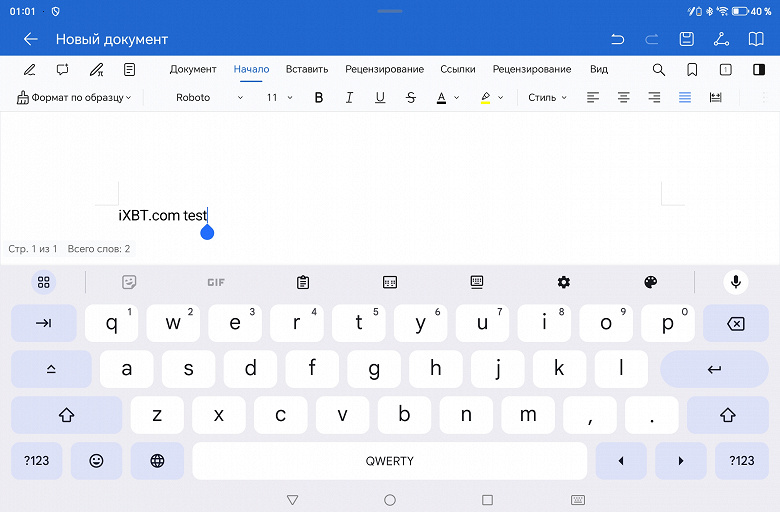Open the bookmark icon in ribbon
The image size is (780, 512).
tap(692, 70)
